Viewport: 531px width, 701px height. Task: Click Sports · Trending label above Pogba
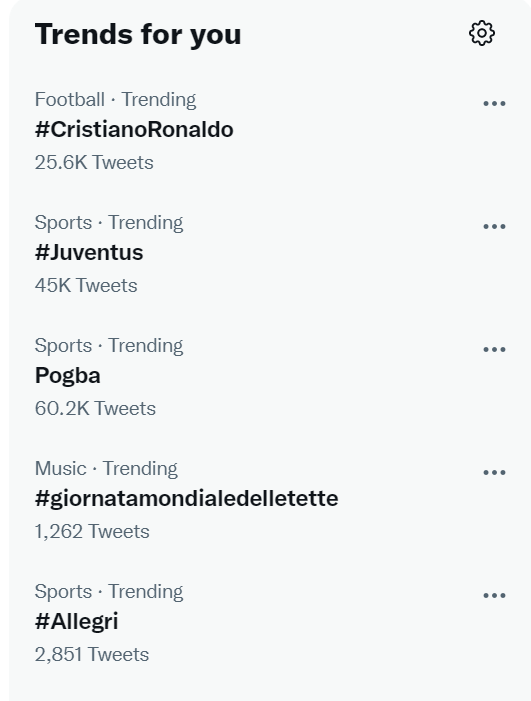(x=109, y=346)
